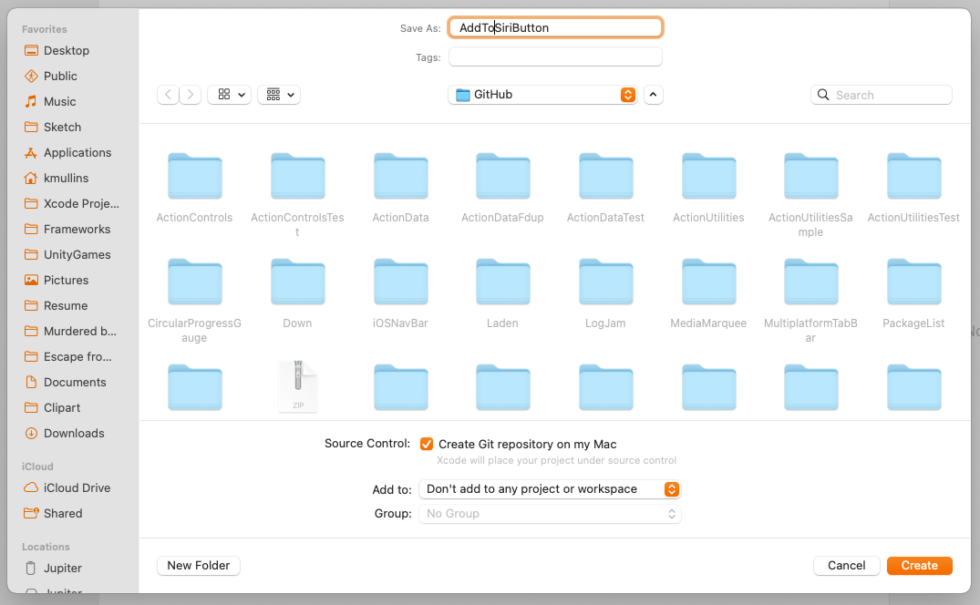
Task: Collapse the view with the chevron beside GitHub
Action: [x=653, y=94]
